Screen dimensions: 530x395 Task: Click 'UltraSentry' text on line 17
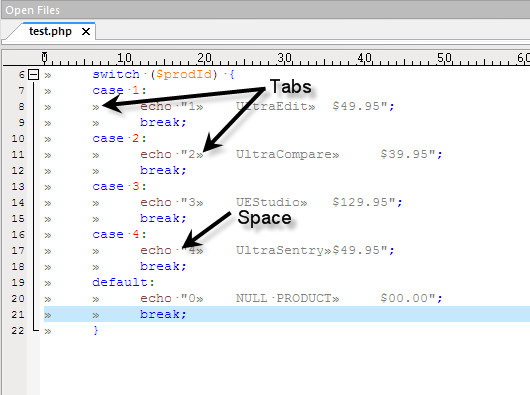[280, 250]
